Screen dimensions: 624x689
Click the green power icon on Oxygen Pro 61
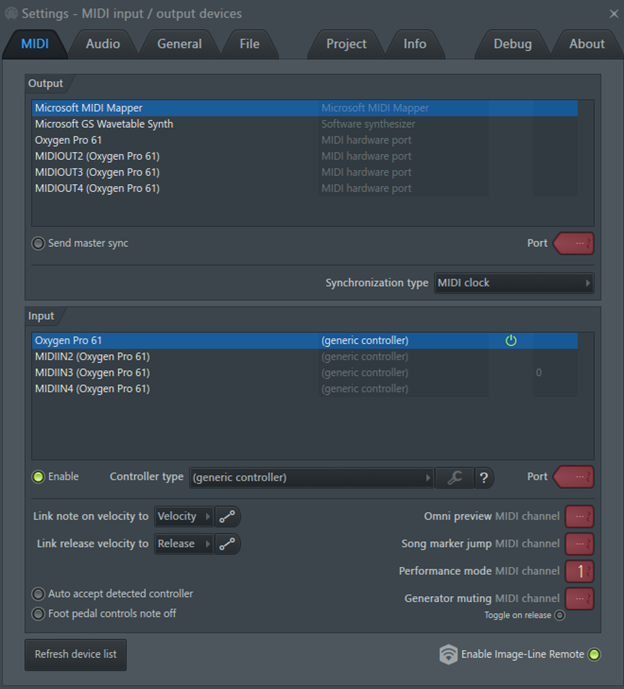pyautogui.click(x=511, y=341)
